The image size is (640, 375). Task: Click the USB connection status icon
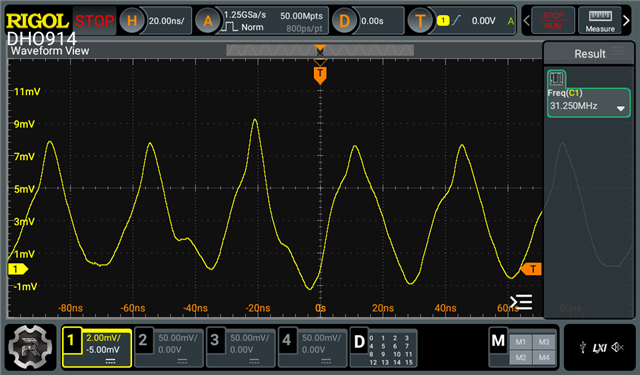(x=583, y=348)
